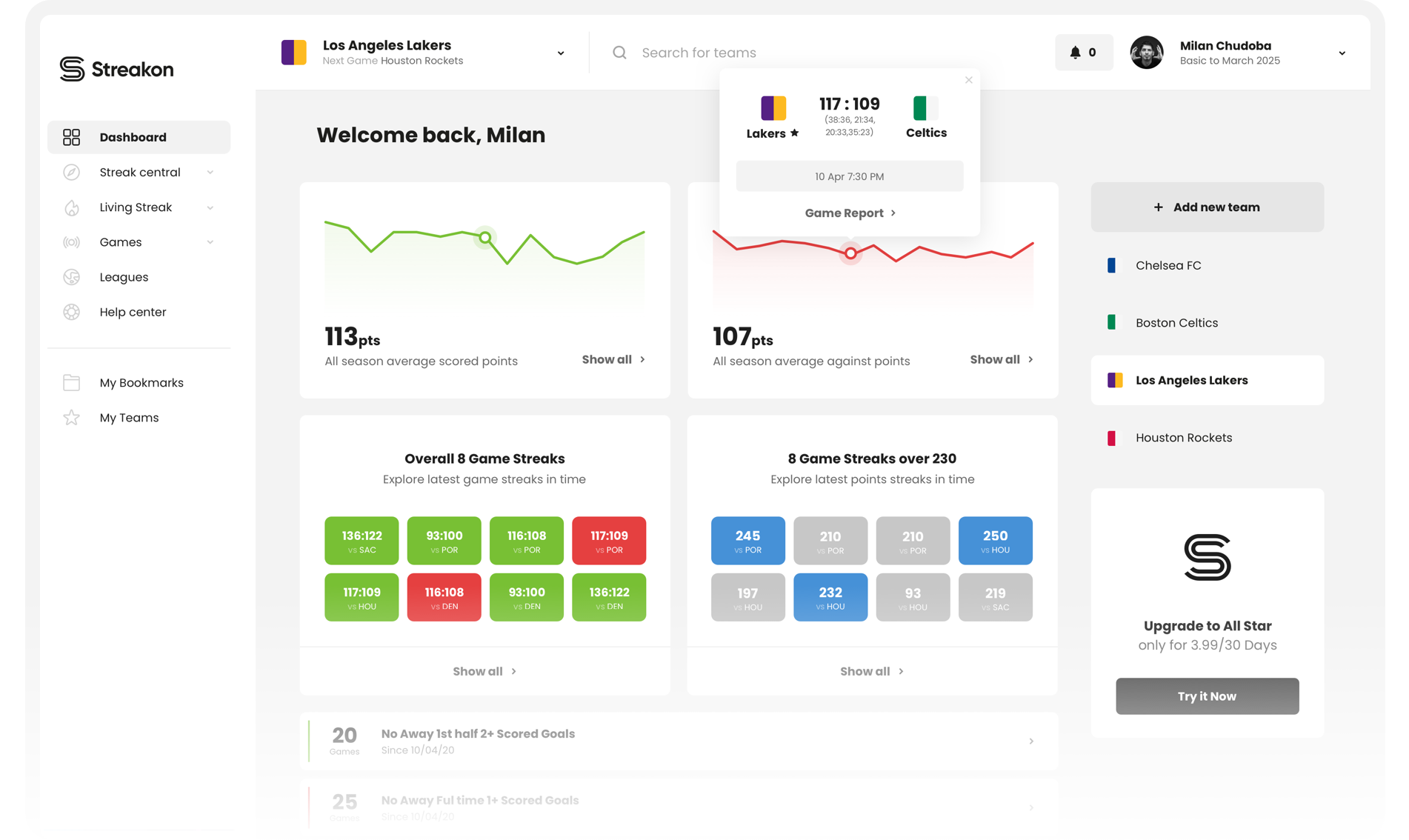Screen dimensions: 1409x840
Task: Click the Celtics flag in game popup
Action: (x=925, y=108)
